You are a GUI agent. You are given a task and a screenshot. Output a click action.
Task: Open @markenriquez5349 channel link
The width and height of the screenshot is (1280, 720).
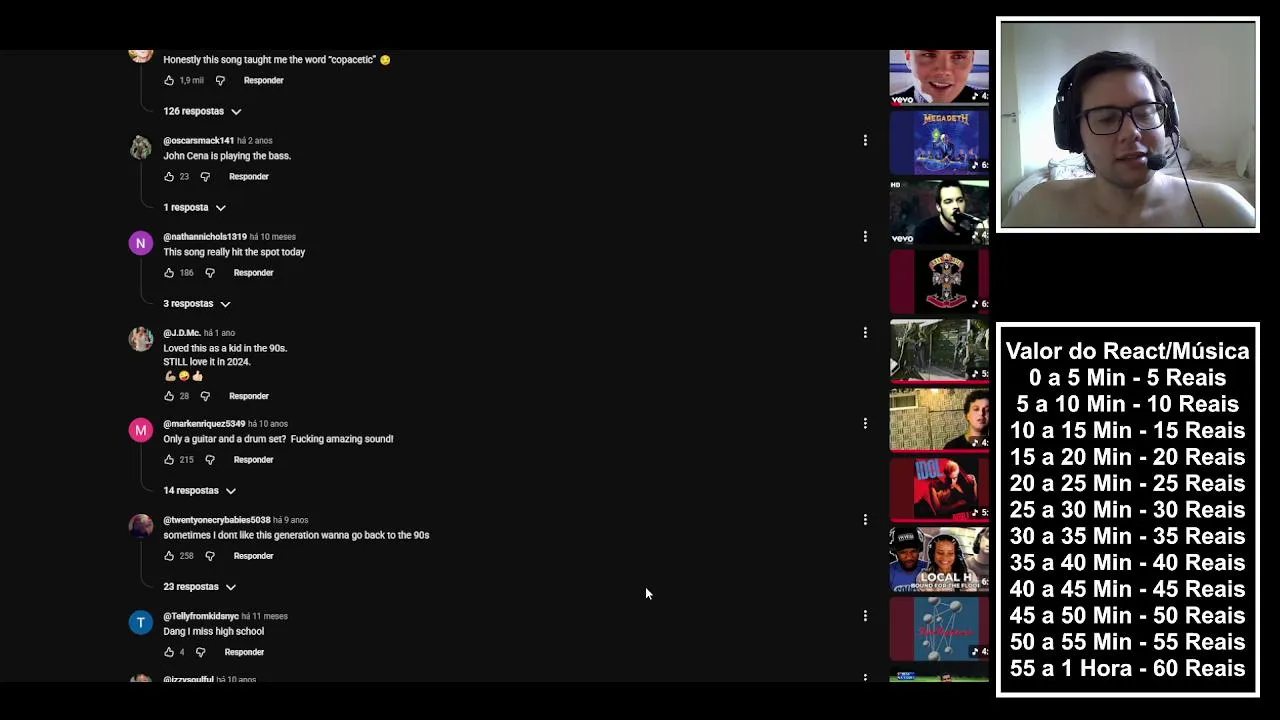click(x=204, y=424)
